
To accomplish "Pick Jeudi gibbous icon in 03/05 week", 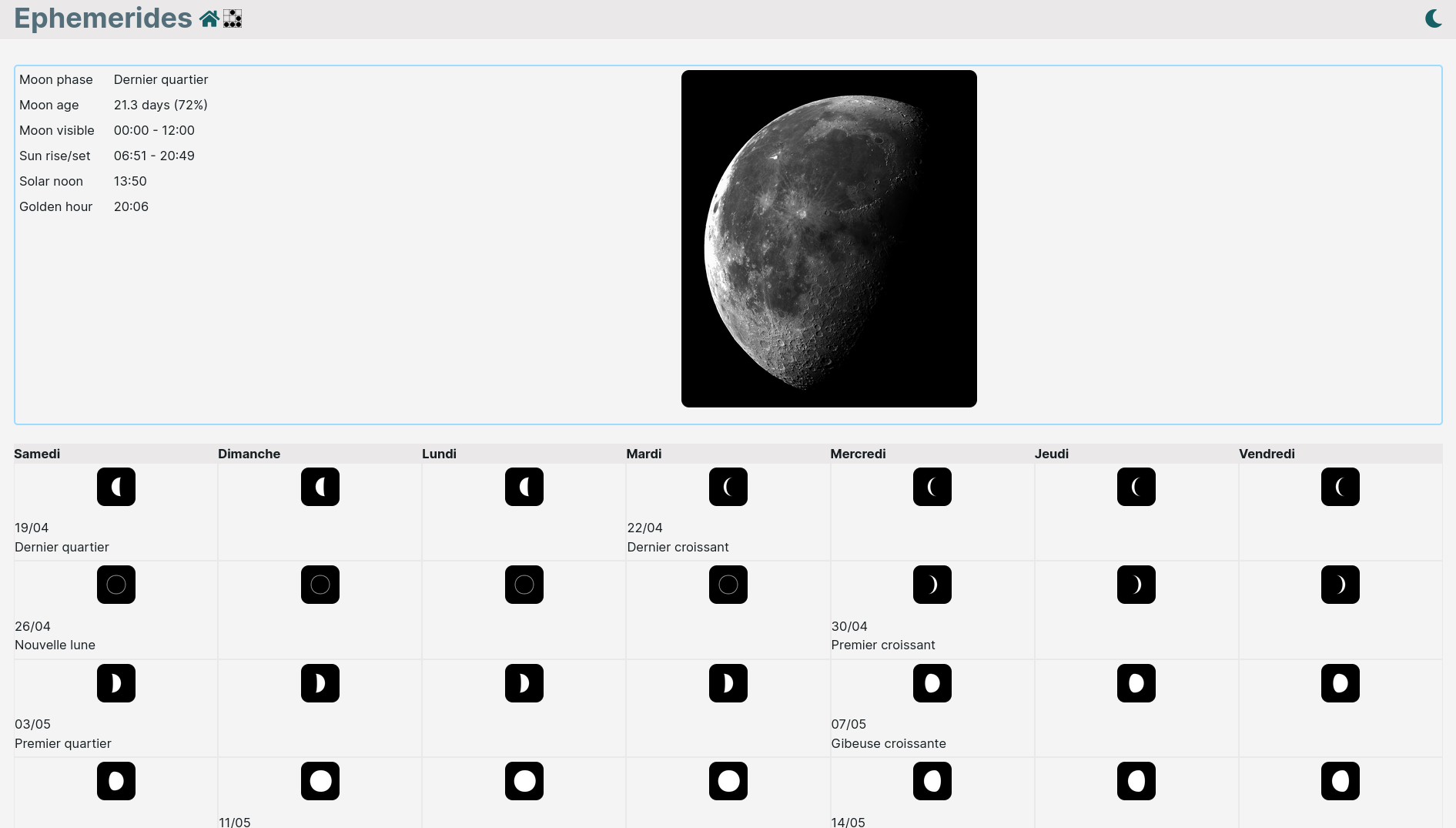I will pyautogui.click(x=1136, y=683).
